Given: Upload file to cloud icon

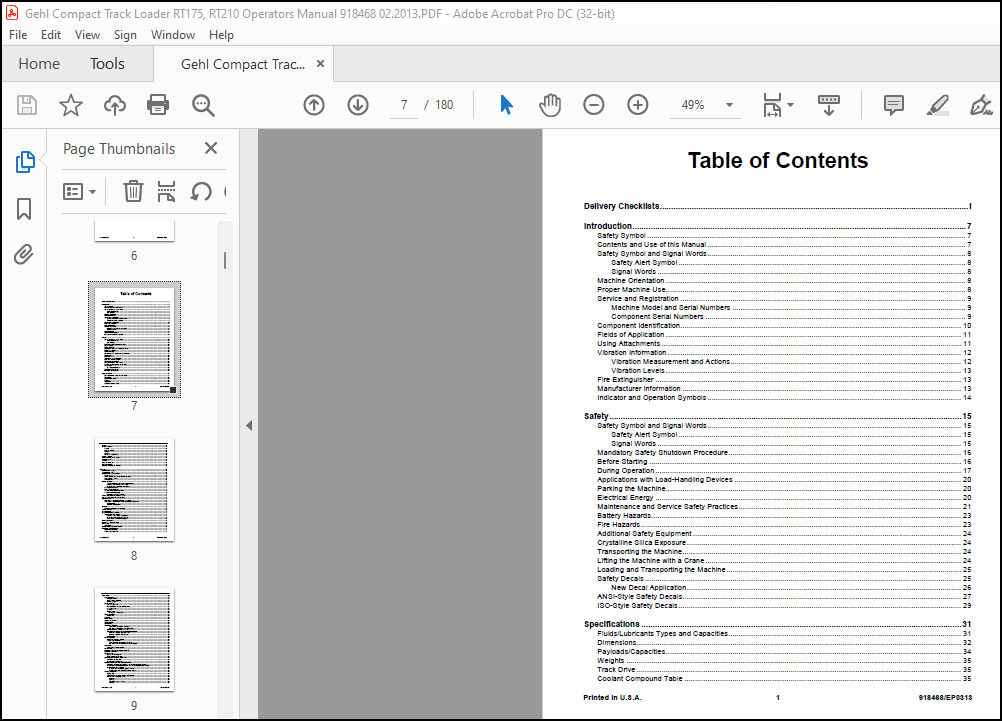Looking at the screenshot, I should [115, 105].
